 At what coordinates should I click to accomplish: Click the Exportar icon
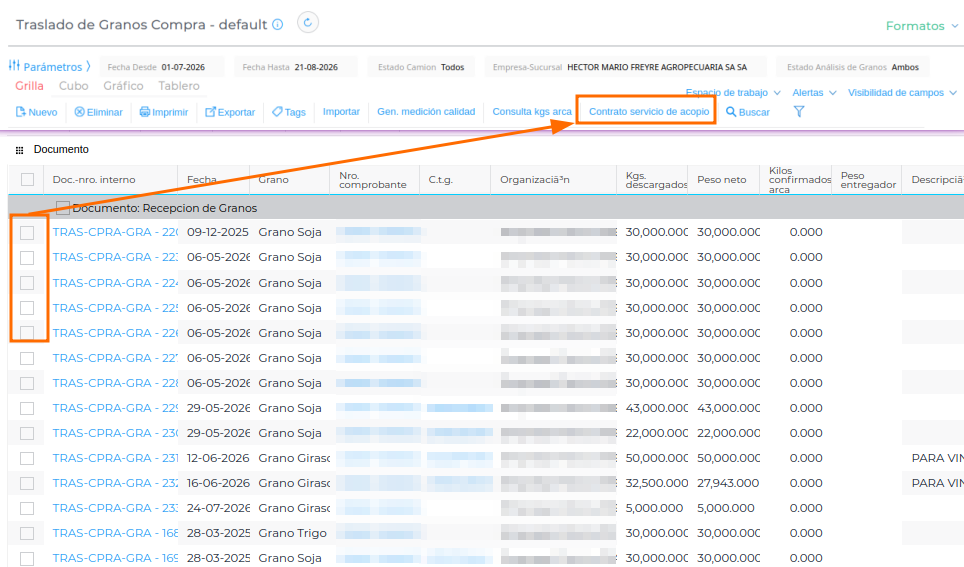pos(210,112)
